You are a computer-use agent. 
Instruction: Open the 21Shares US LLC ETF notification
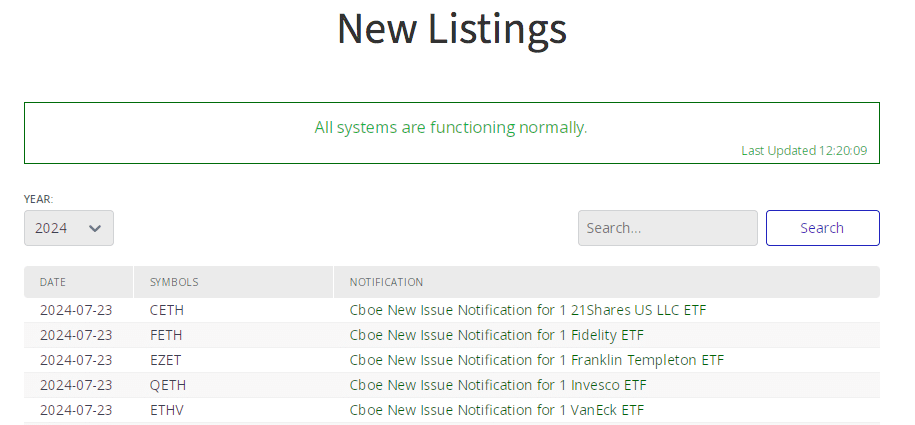pyautogui.click(x=528, y=310)
